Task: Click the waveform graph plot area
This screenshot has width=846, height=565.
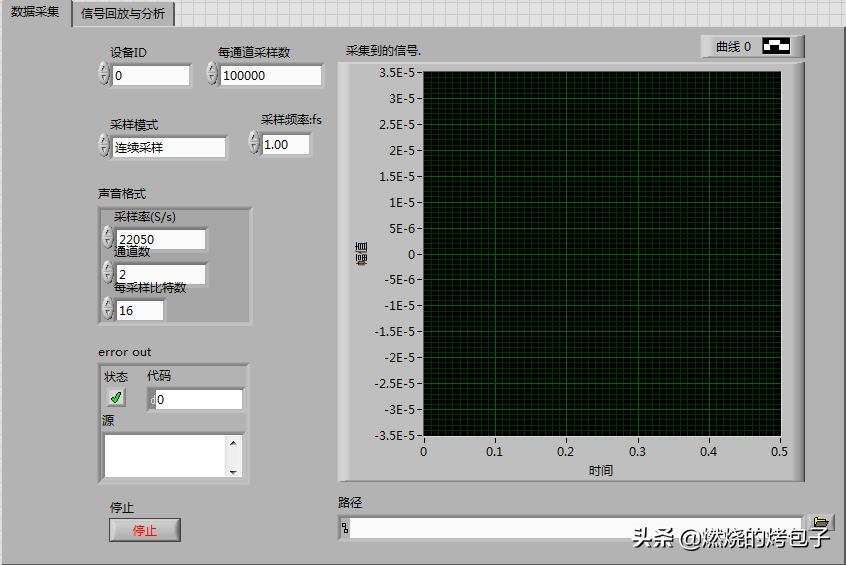Action: pos(602,254)
